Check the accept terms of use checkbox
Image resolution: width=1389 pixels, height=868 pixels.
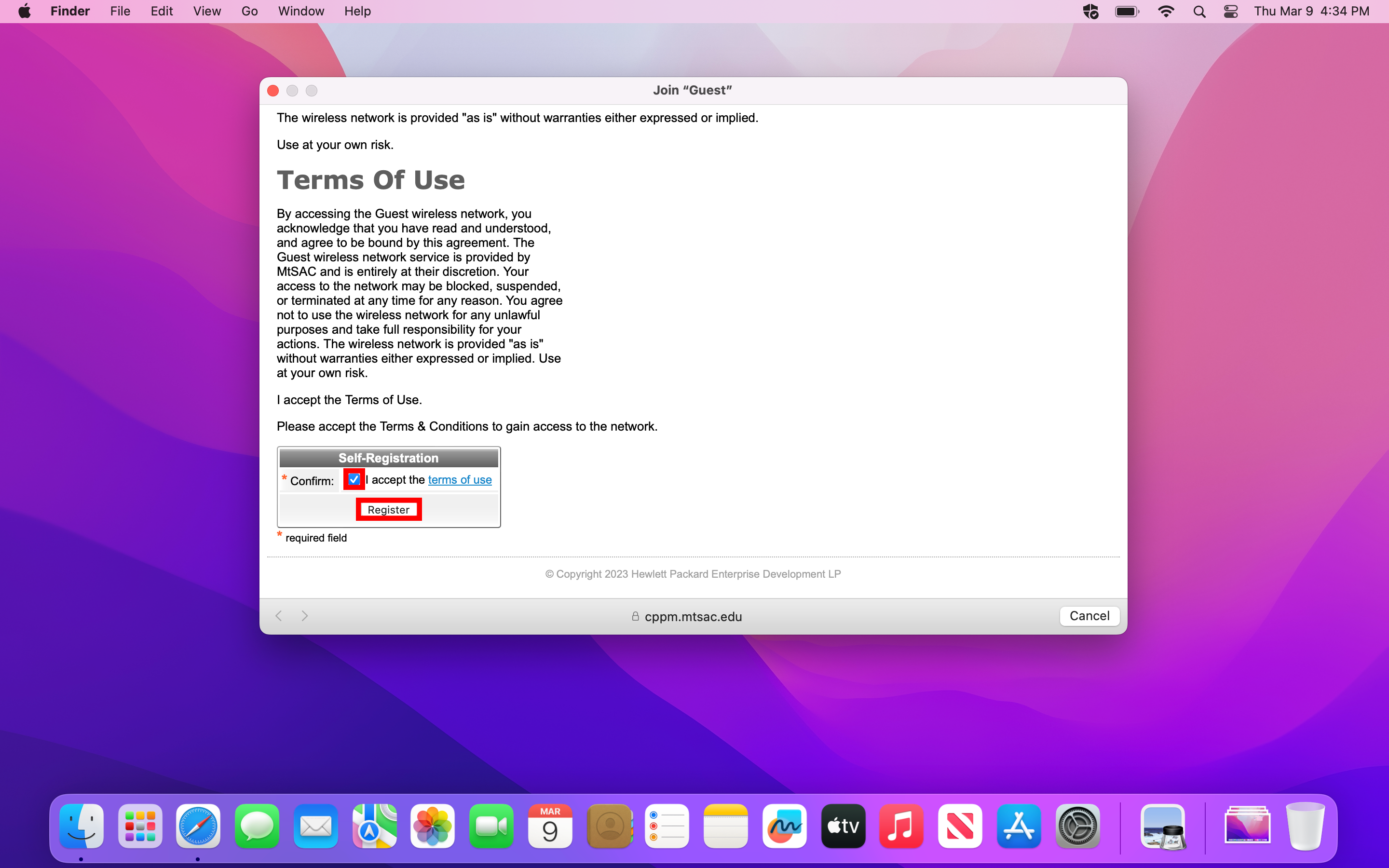pos(354,479)
